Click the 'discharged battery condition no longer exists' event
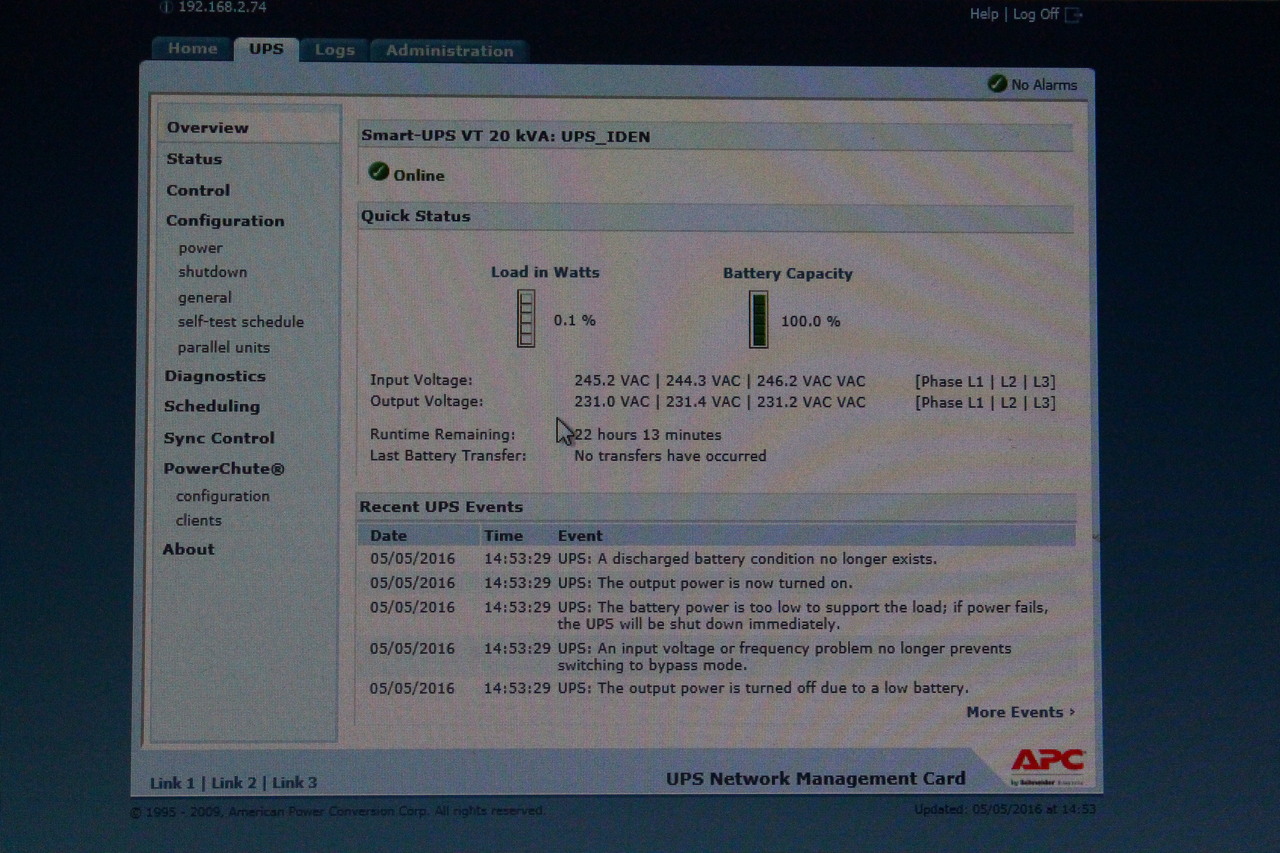The width and height of the screenshot is (1280, 853). pos(747,559)
